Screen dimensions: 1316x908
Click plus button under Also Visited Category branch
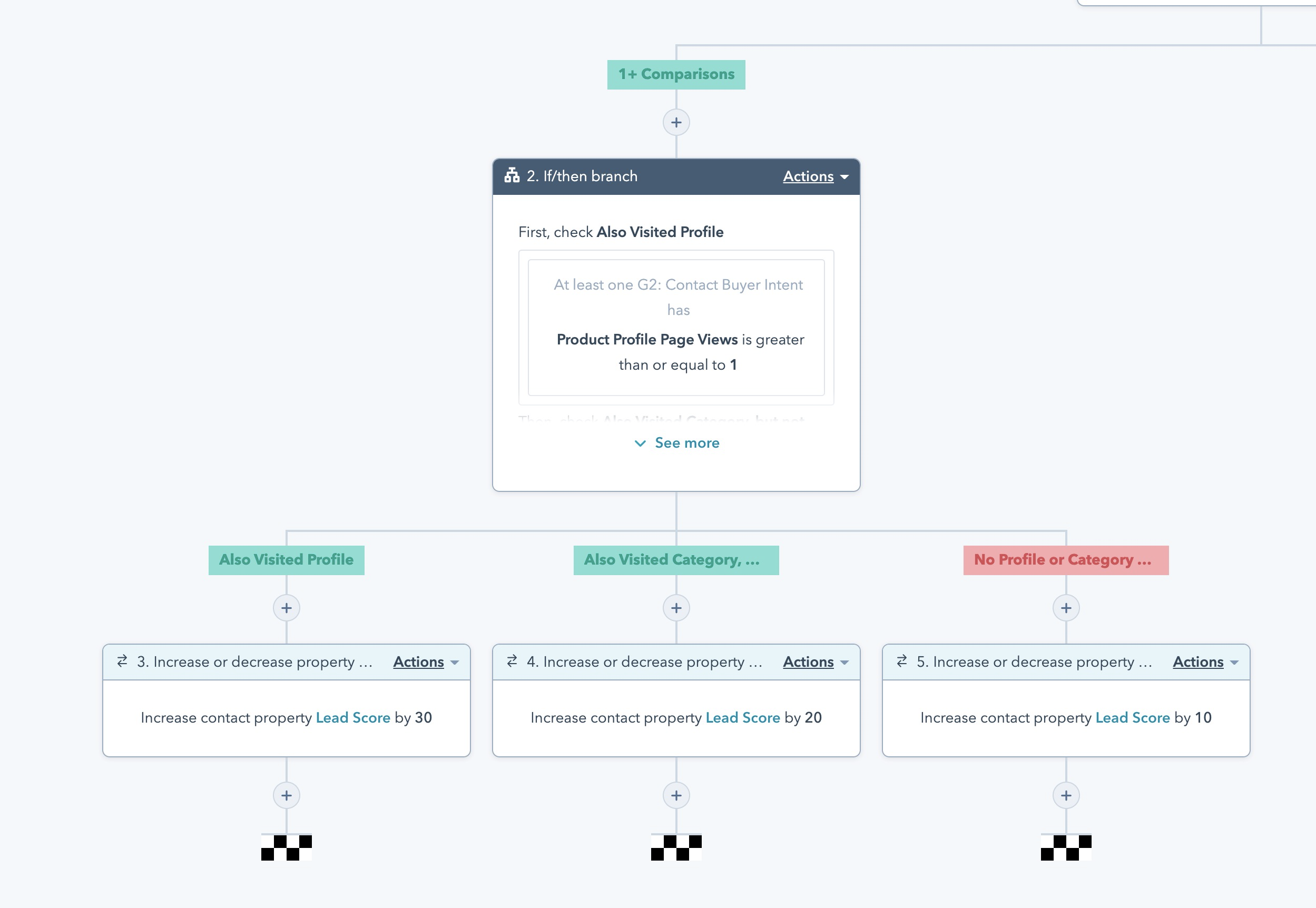[676, 608]
